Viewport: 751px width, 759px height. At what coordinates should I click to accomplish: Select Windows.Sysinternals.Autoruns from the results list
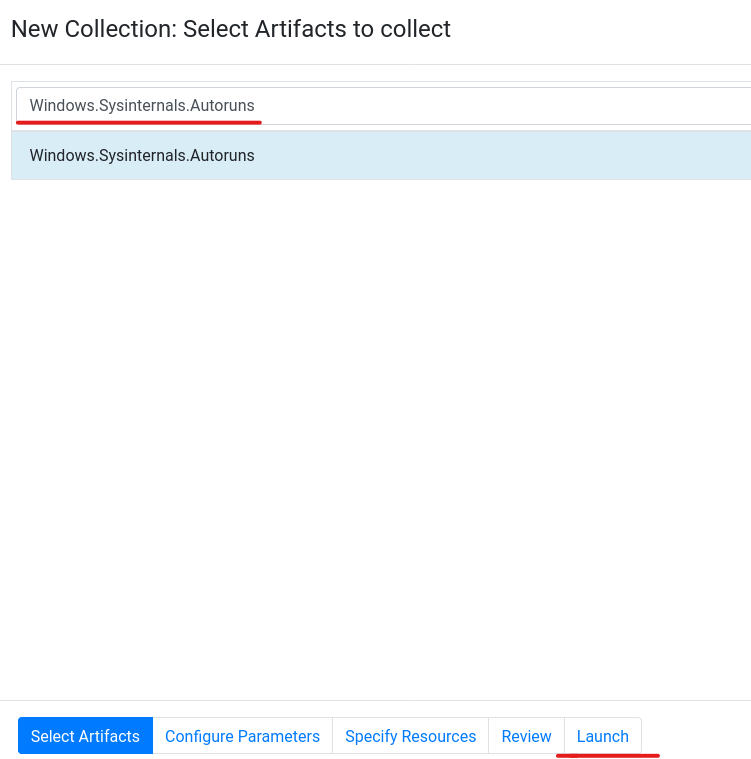pos(382,155)
